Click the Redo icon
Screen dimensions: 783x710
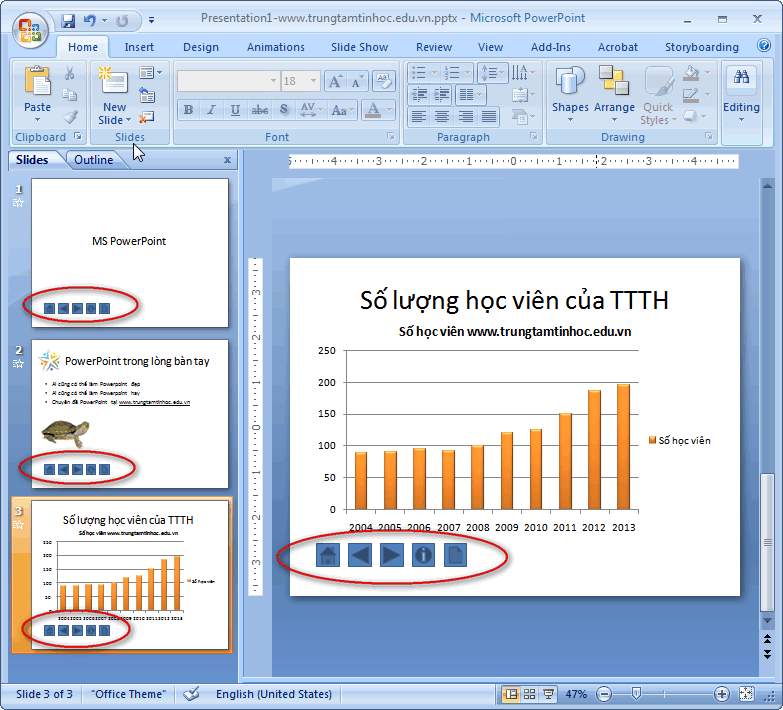point(122,20)
